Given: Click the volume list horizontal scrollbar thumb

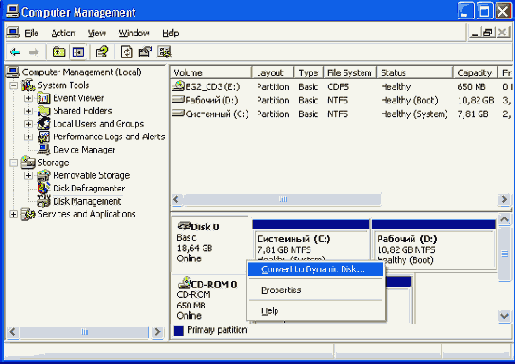Looking at the screenshot, I should [x=283, y=199].
